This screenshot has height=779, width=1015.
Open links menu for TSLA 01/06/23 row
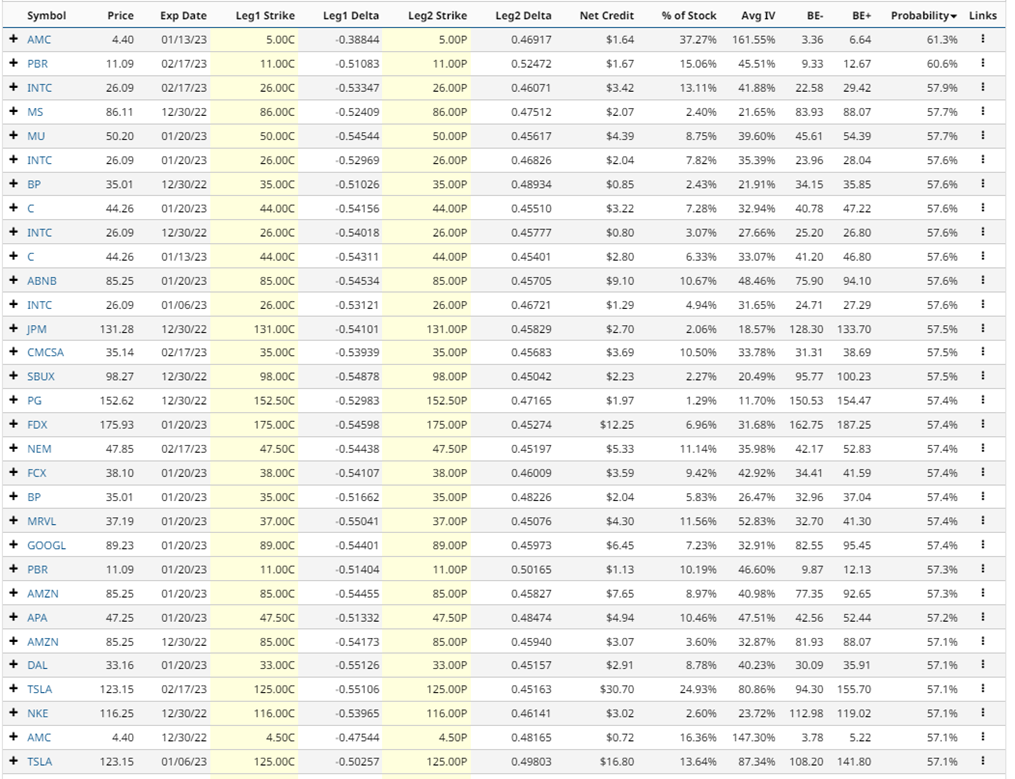(983, 761)
